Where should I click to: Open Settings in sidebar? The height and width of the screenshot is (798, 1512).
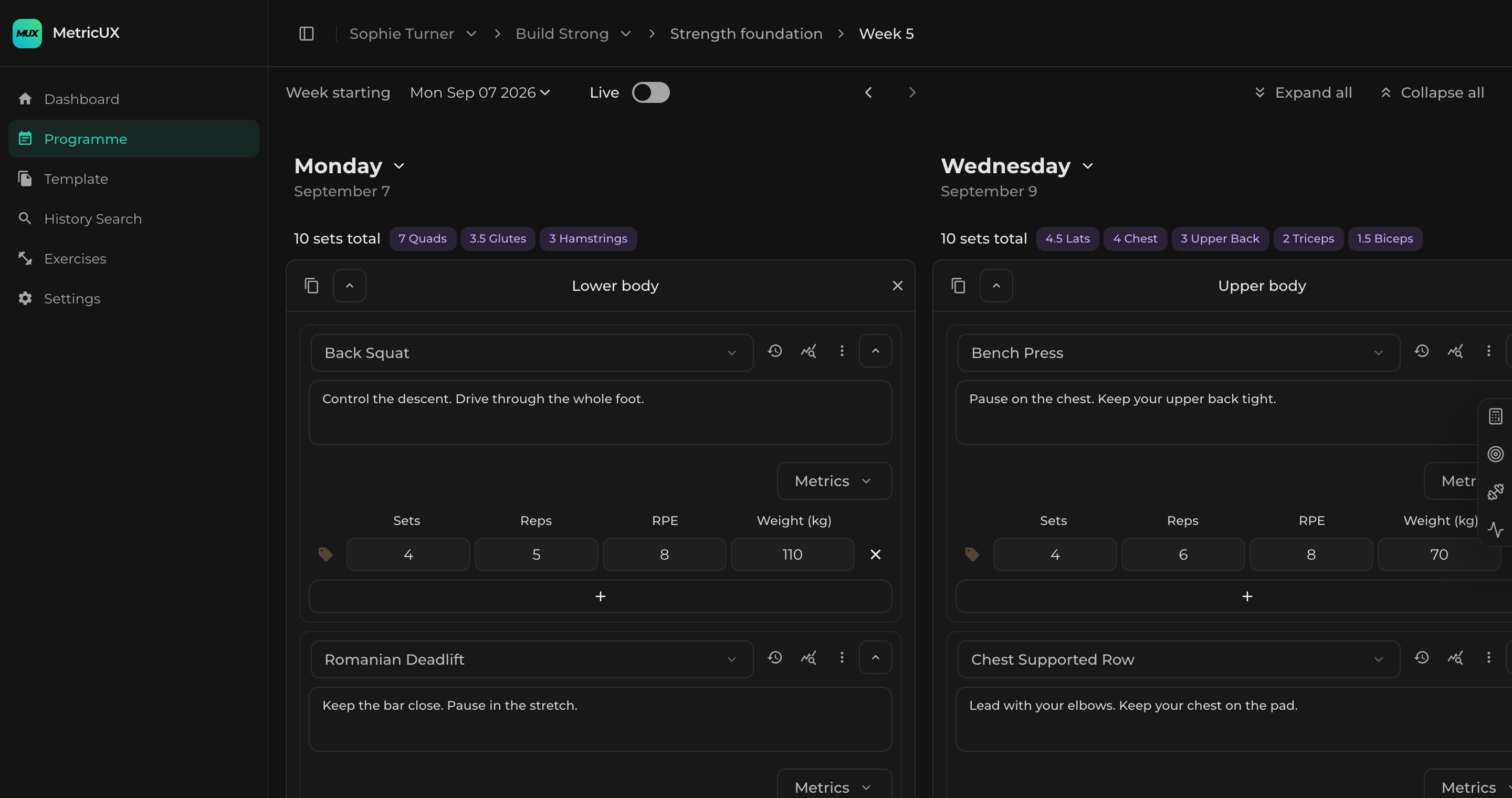134,299
